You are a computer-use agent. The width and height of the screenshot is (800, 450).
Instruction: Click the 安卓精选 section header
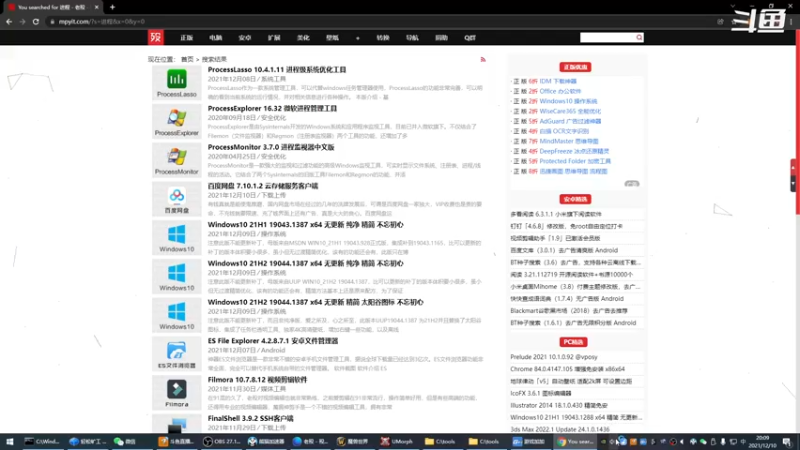click(x=575, y=199)
